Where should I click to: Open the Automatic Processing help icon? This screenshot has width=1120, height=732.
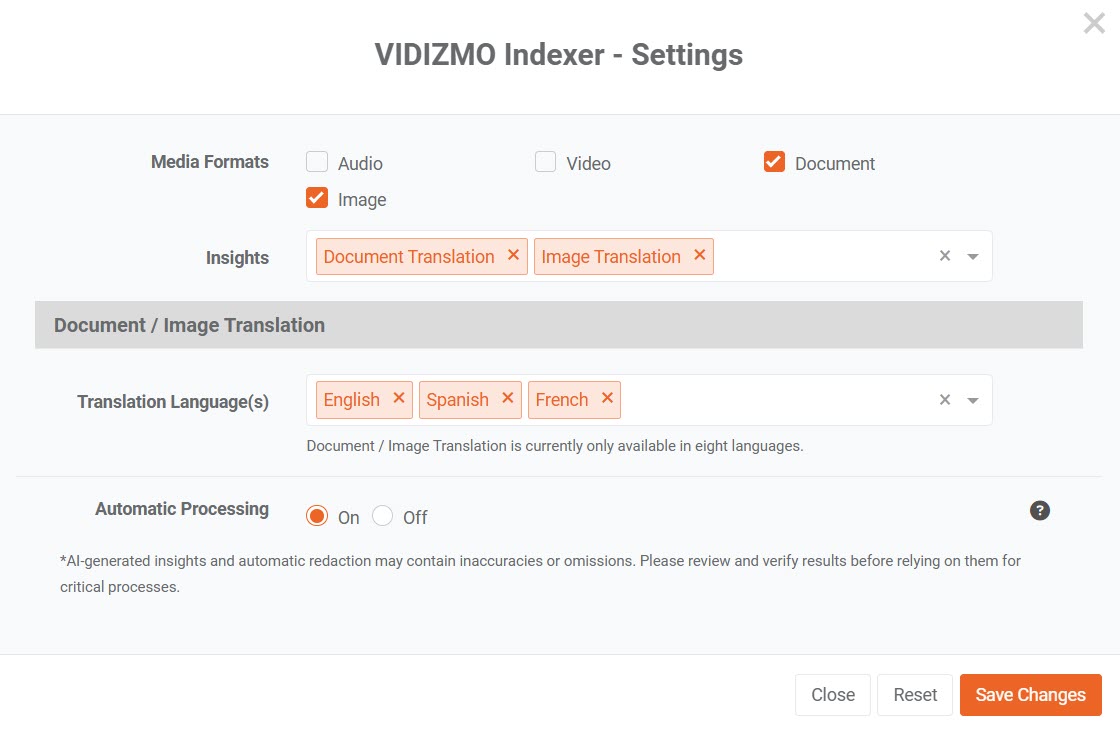point(1039,511)
